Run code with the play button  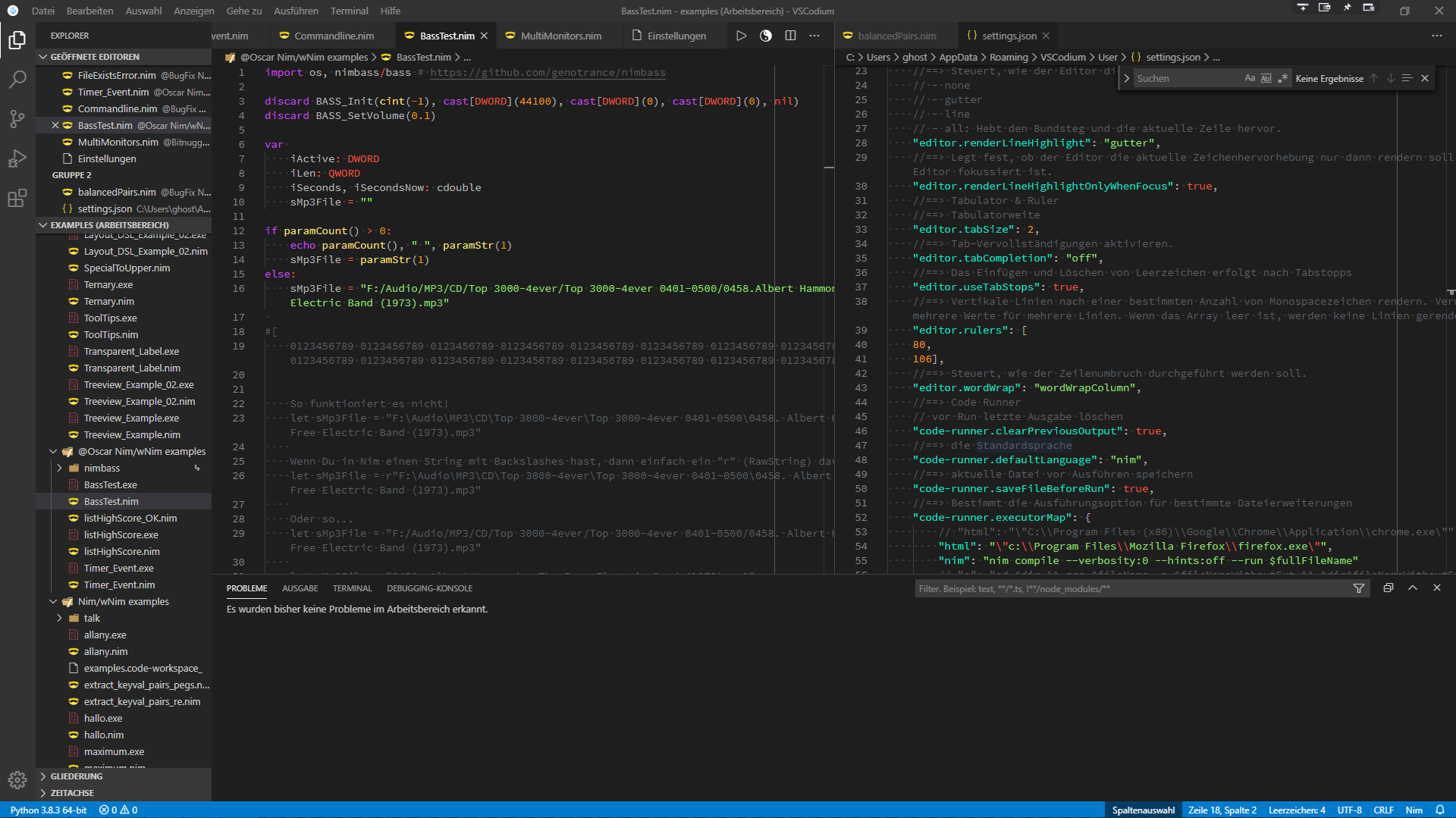(741, 36)
